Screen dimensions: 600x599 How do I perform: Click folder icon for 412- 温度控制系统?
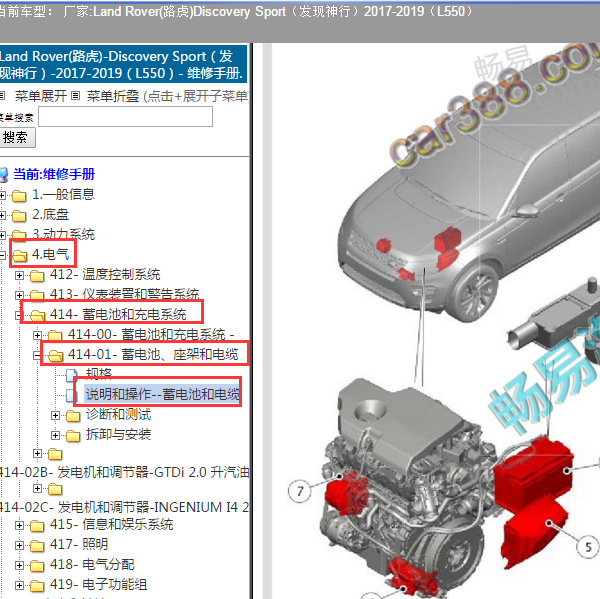pos(37,275)
